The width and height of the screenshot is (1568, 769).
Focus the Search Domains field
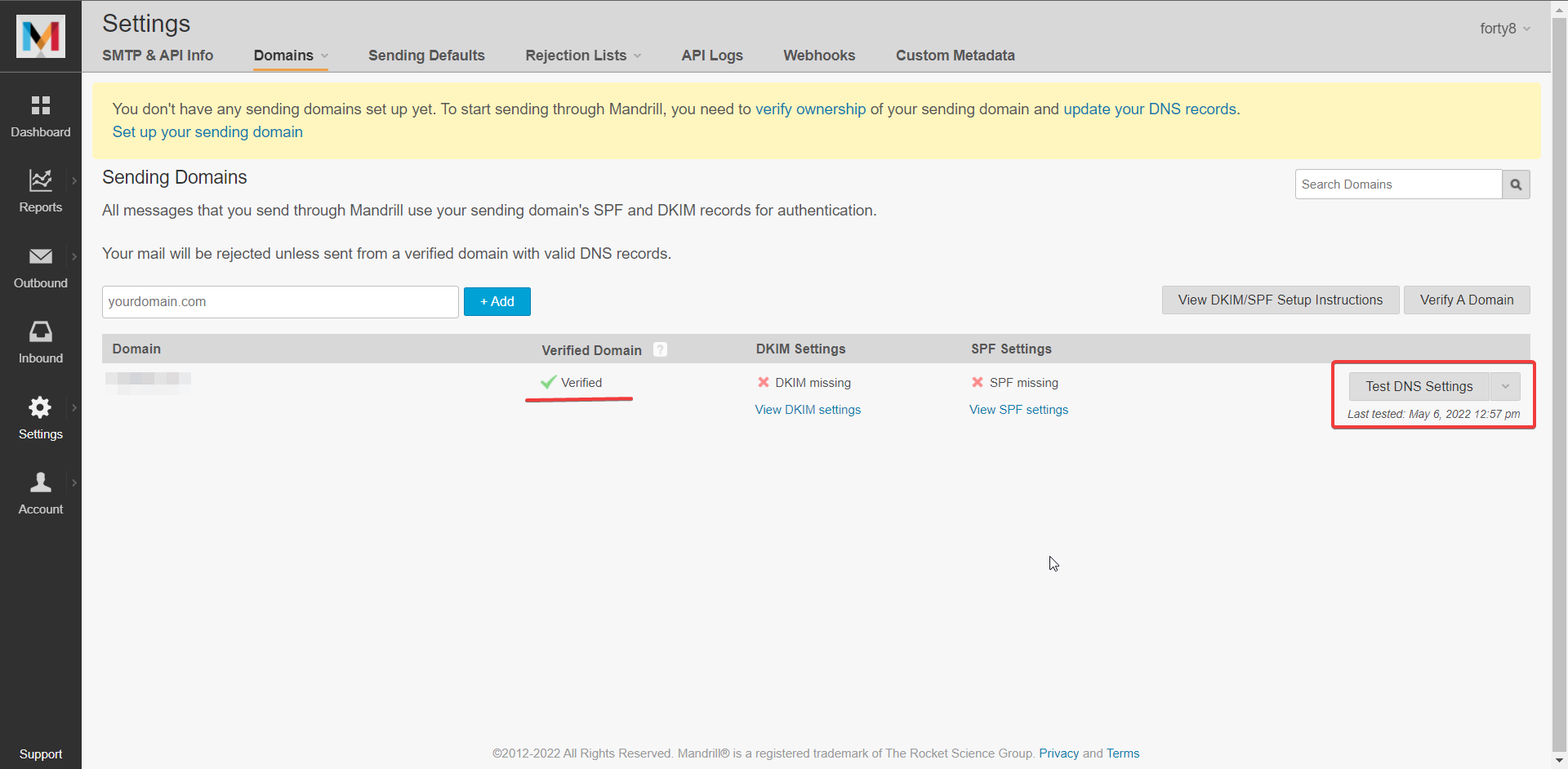(x=1398, y=184)
